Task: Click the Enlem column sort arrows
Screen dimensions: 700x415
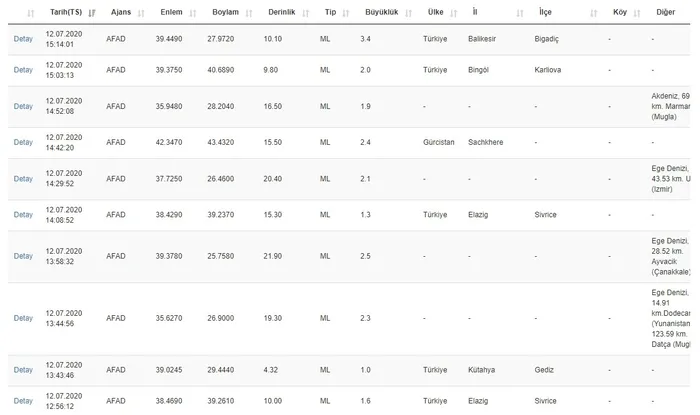Action: tap(192, 13)
